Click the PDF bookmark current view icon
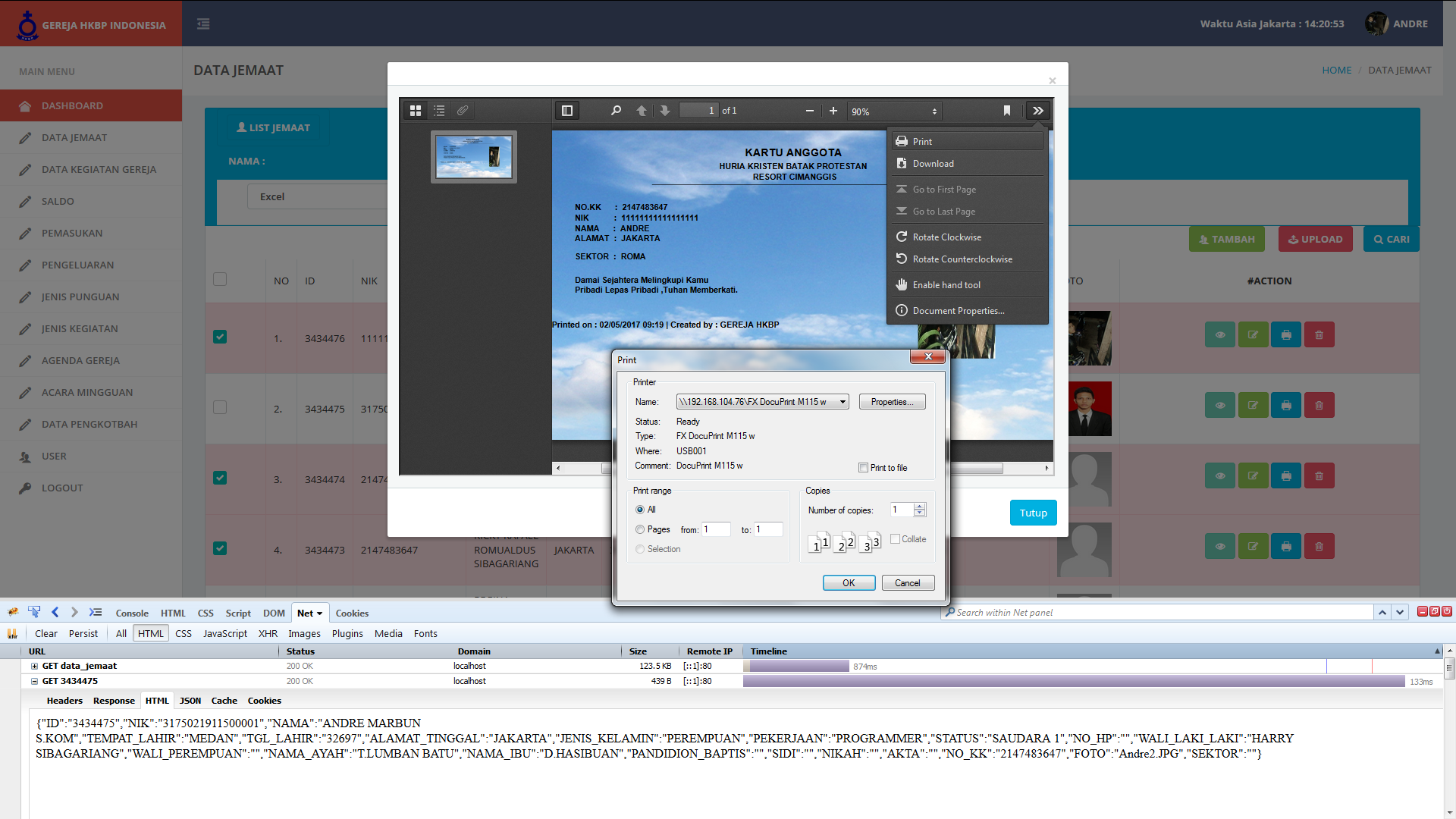Image resolution: width=1456 pixels, height=819 pixels. 1006,111
